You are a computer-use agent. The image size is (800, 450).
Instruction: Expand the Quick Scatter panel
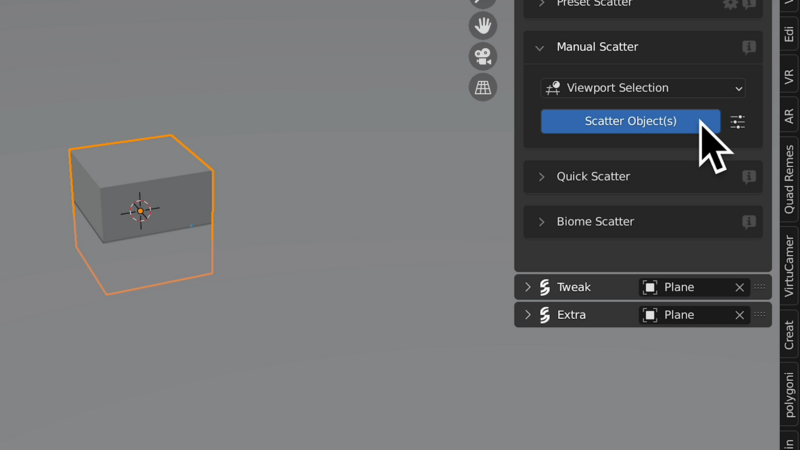(541, 177)
